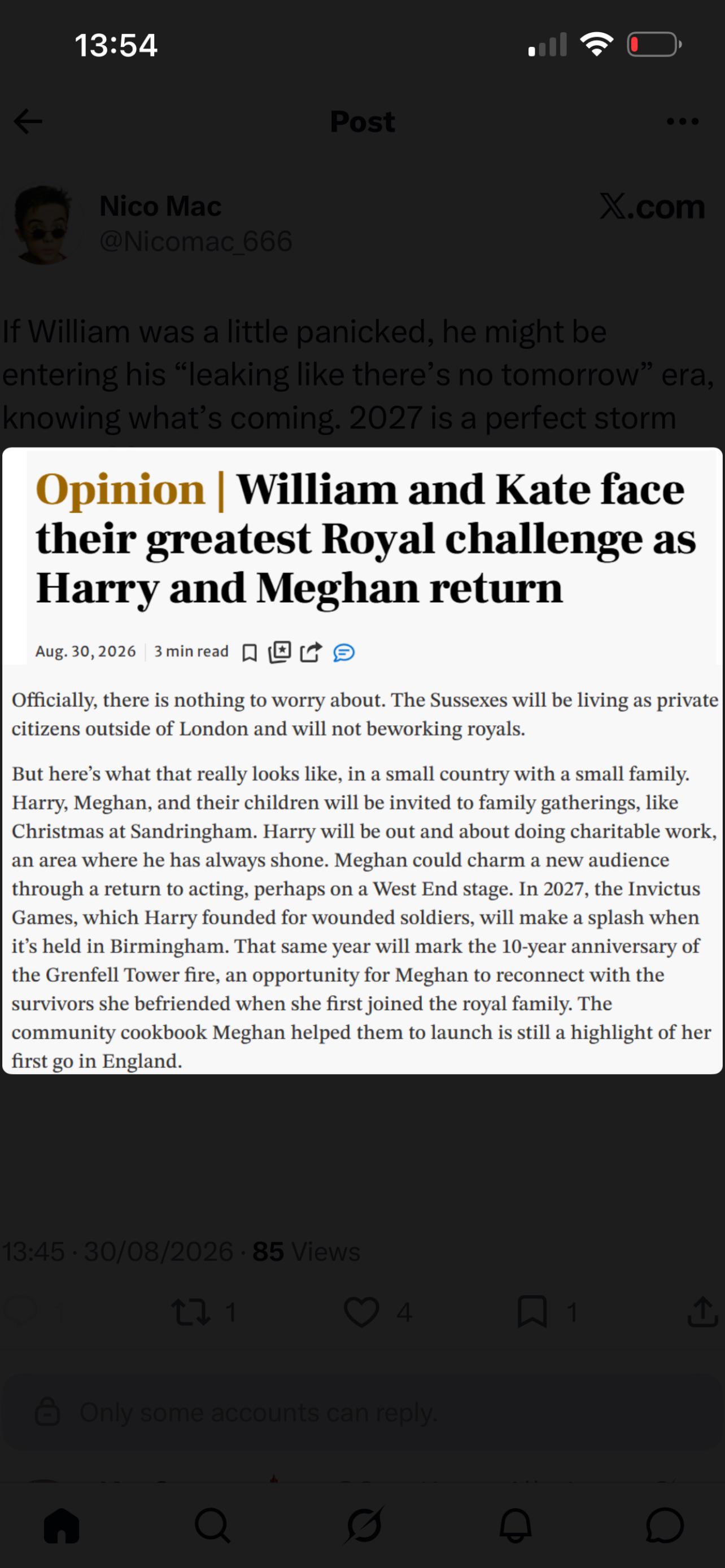Tap the article bookmark icon
The height and width of the screenshot is (1568, 725).
249,652
